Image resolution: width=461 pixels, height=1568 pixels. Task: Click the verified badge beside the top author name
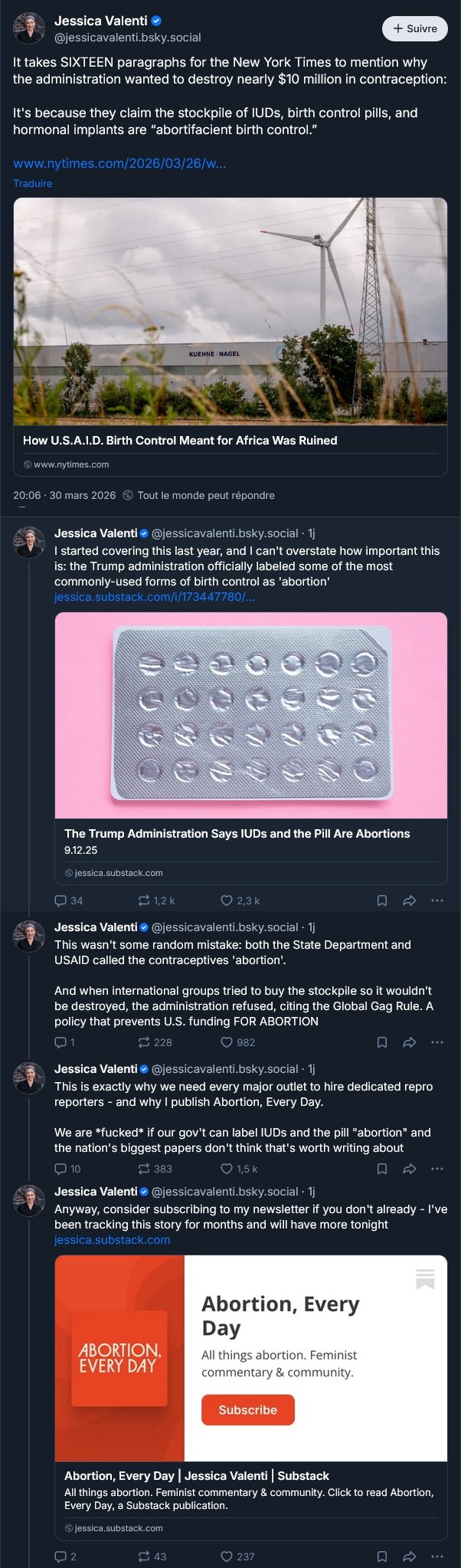[156, 21]
